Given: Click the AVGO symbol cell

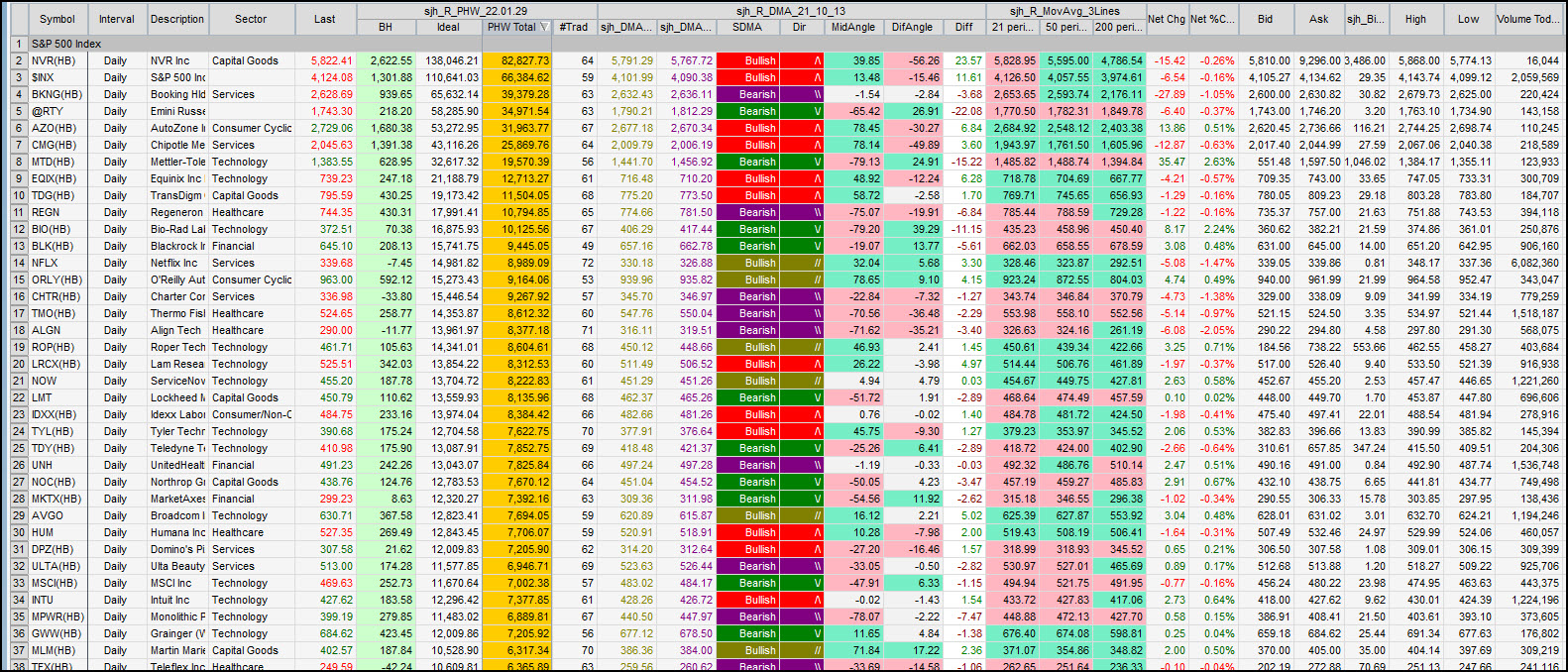Looking at the screenshot, I should (x=57, y=515).
